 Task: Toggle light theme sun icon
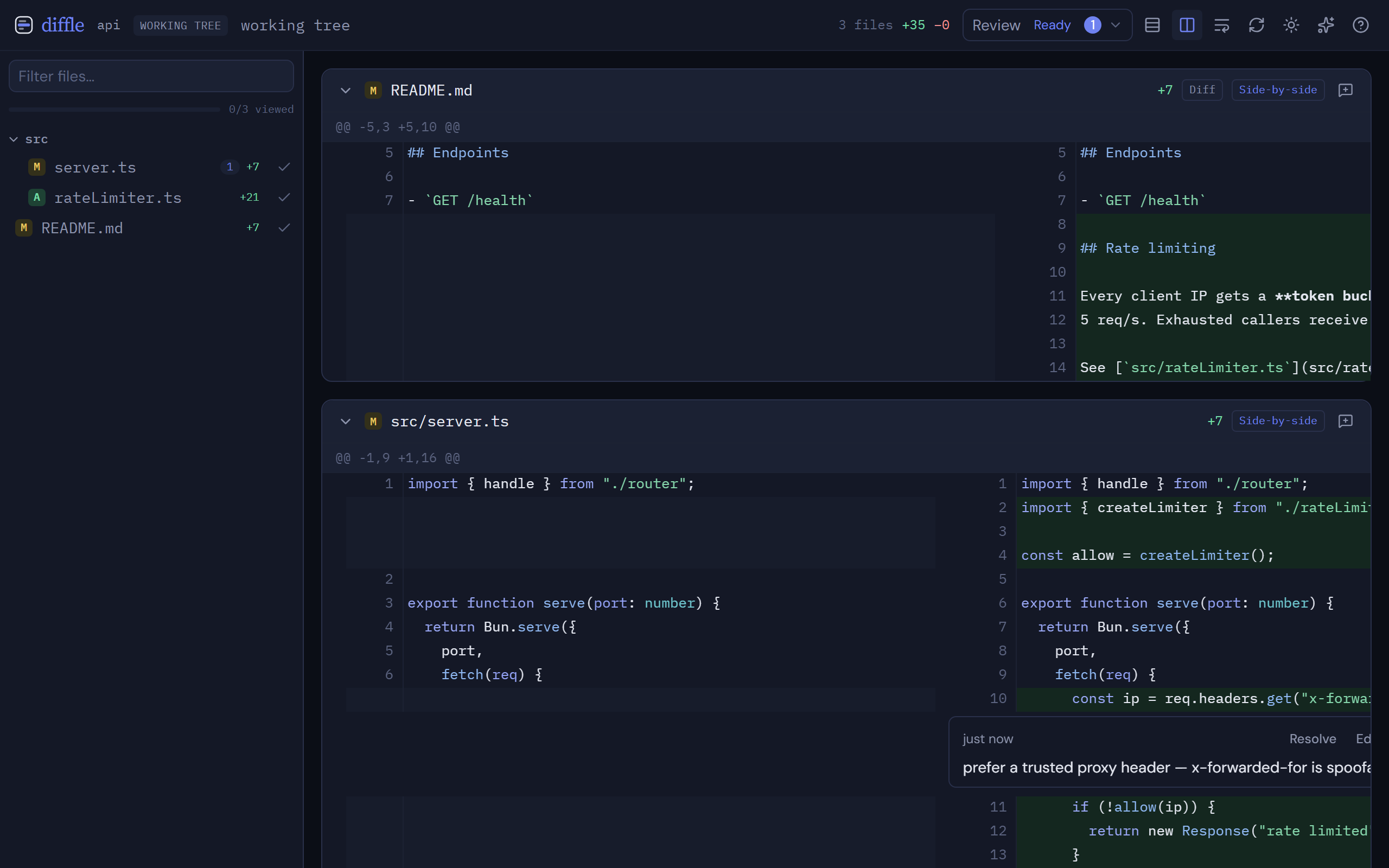1291,25
